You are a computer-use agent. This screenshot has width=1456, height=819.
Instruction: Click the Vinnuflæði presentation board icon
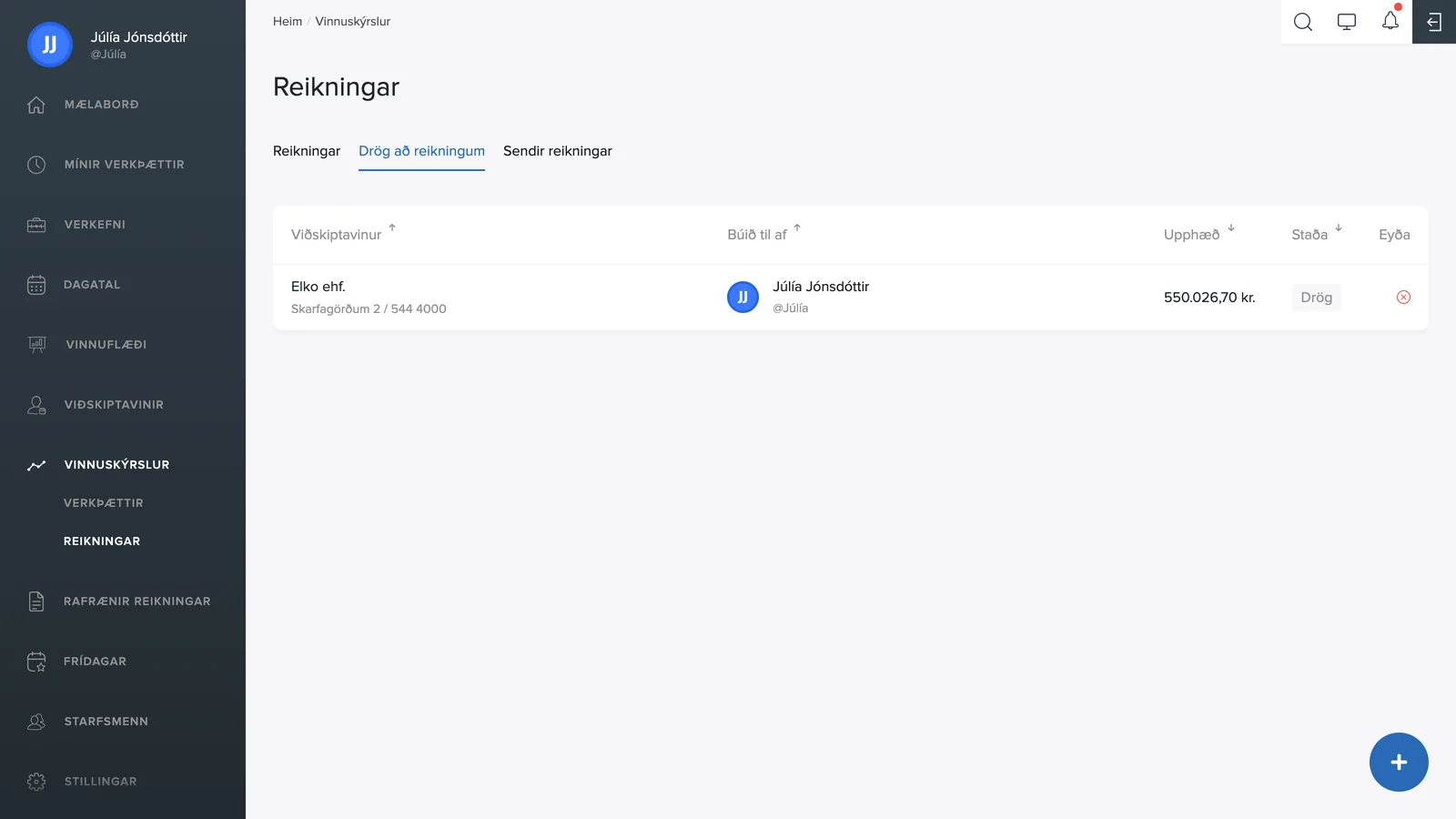(x=36, y=345)
